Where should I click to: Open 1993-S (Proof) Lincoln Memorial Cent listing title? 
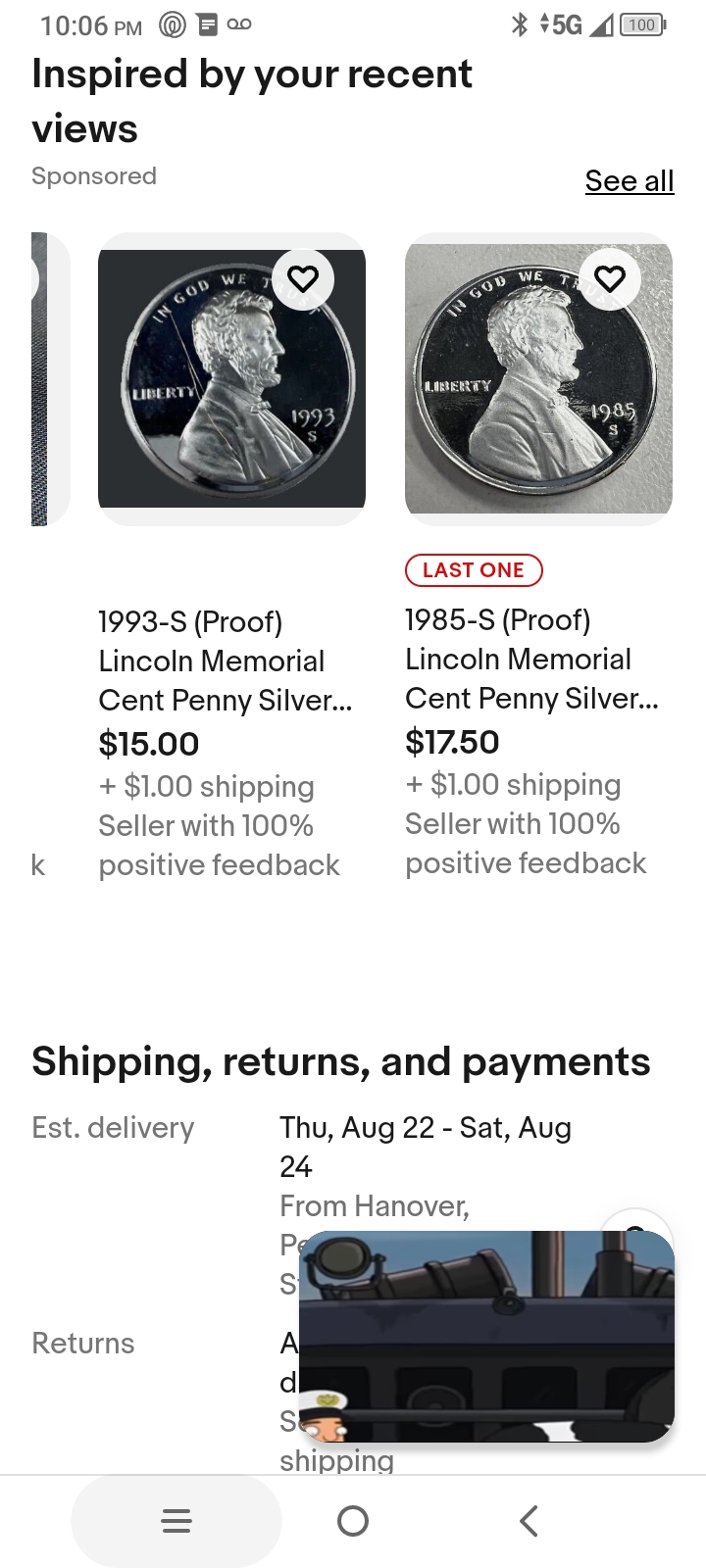pyautogui.click(x=225, y=661)
